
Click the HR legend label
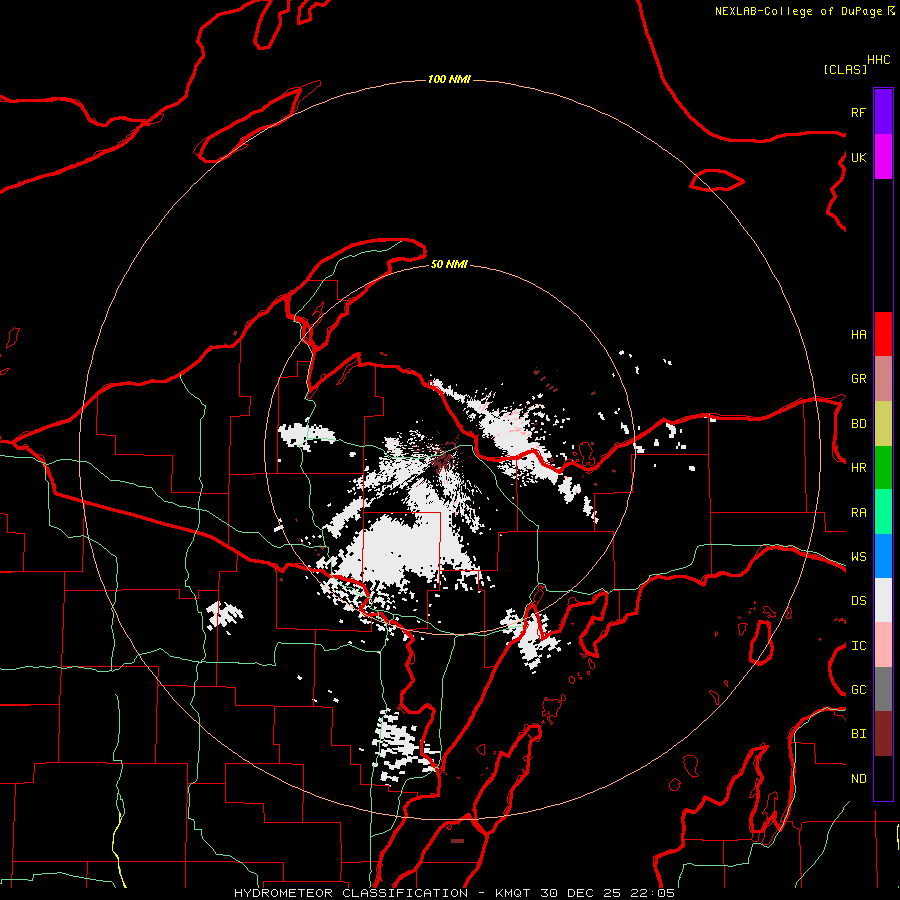pos(858,467)
